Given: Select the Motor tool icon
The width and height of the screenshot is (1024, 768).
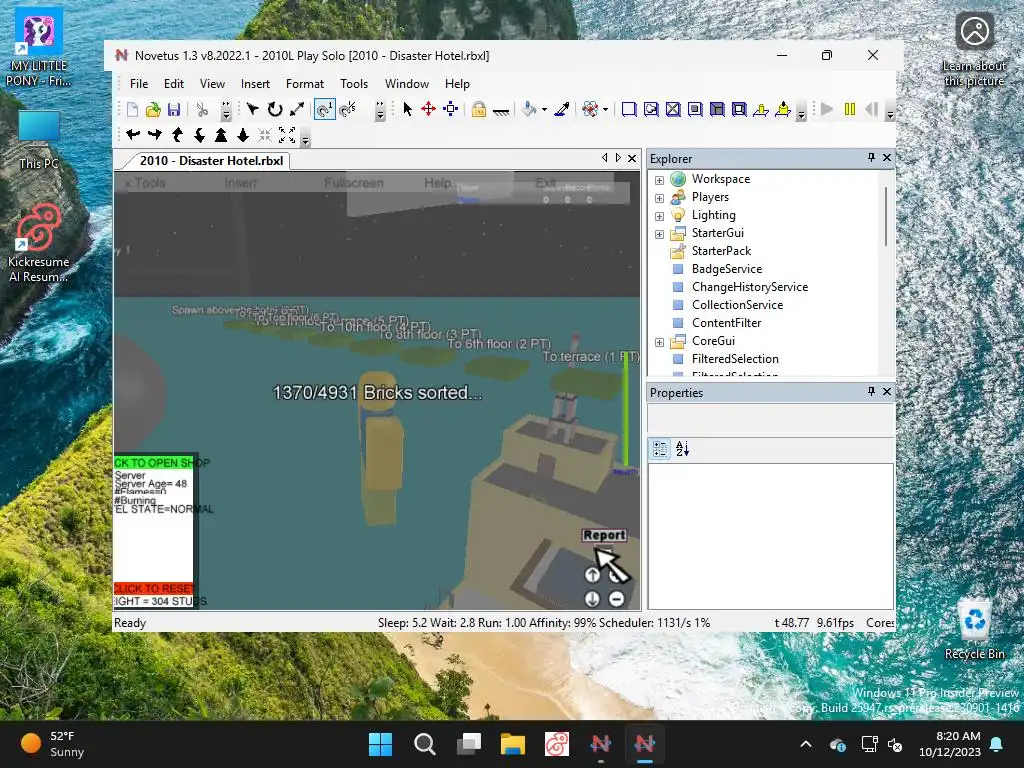Looking at the screenshot, I should point(783,109).
